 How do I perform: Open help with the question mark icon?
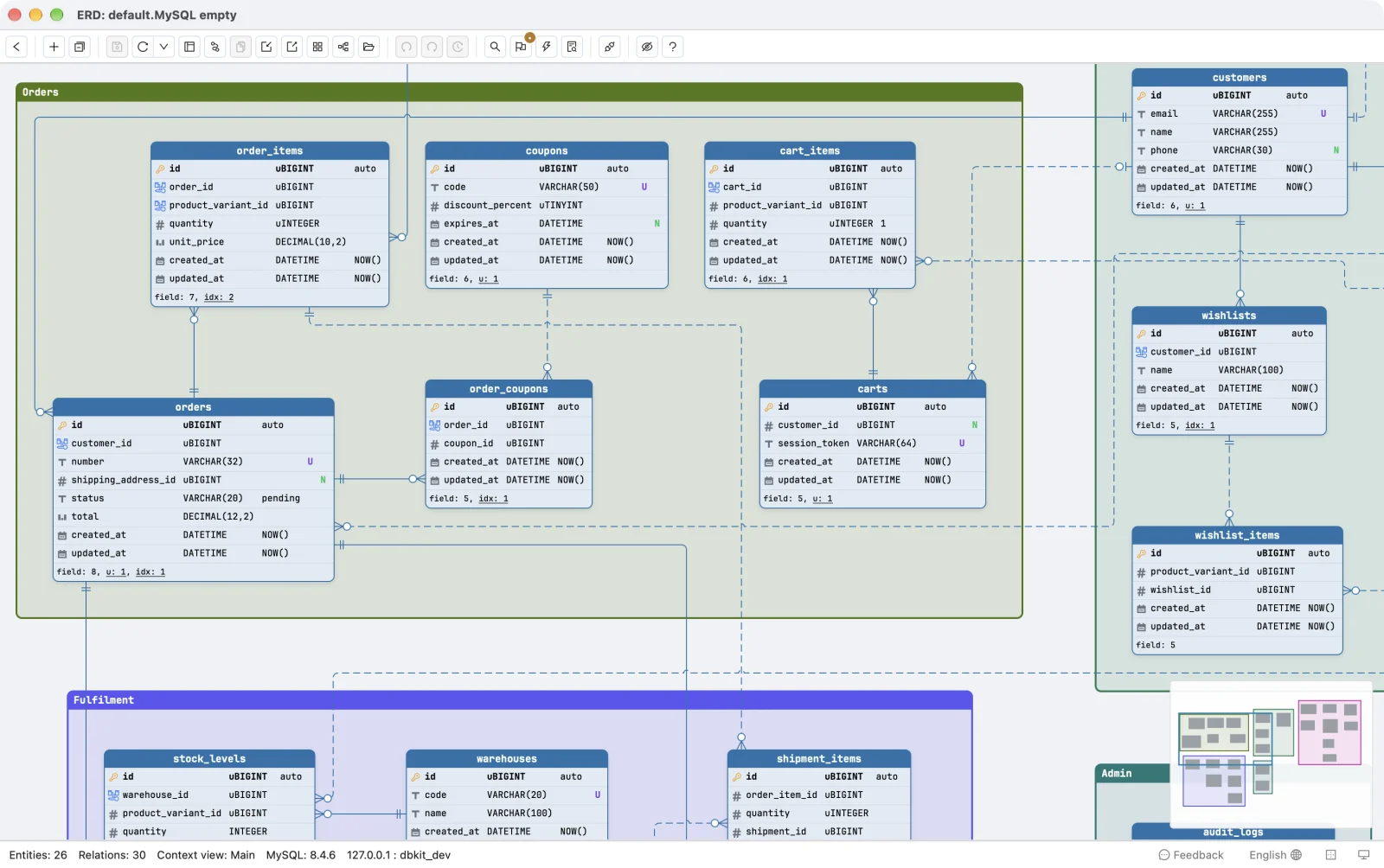tap(673, 47)
